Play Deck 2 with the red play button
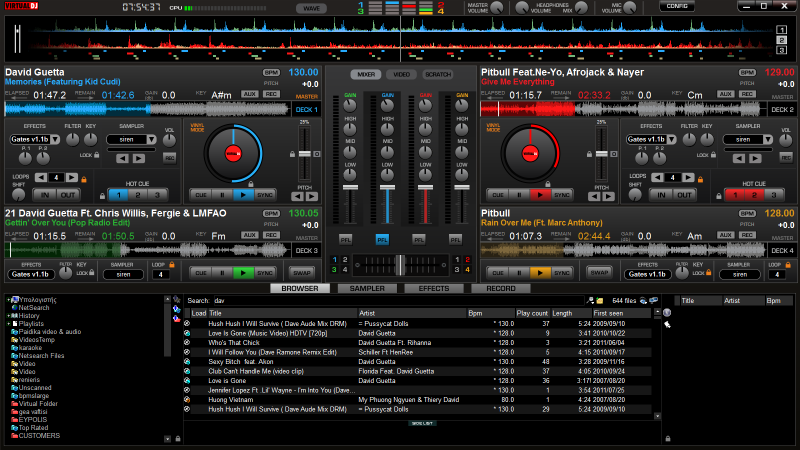Viewport: 800px width, 450px height. 540,195
